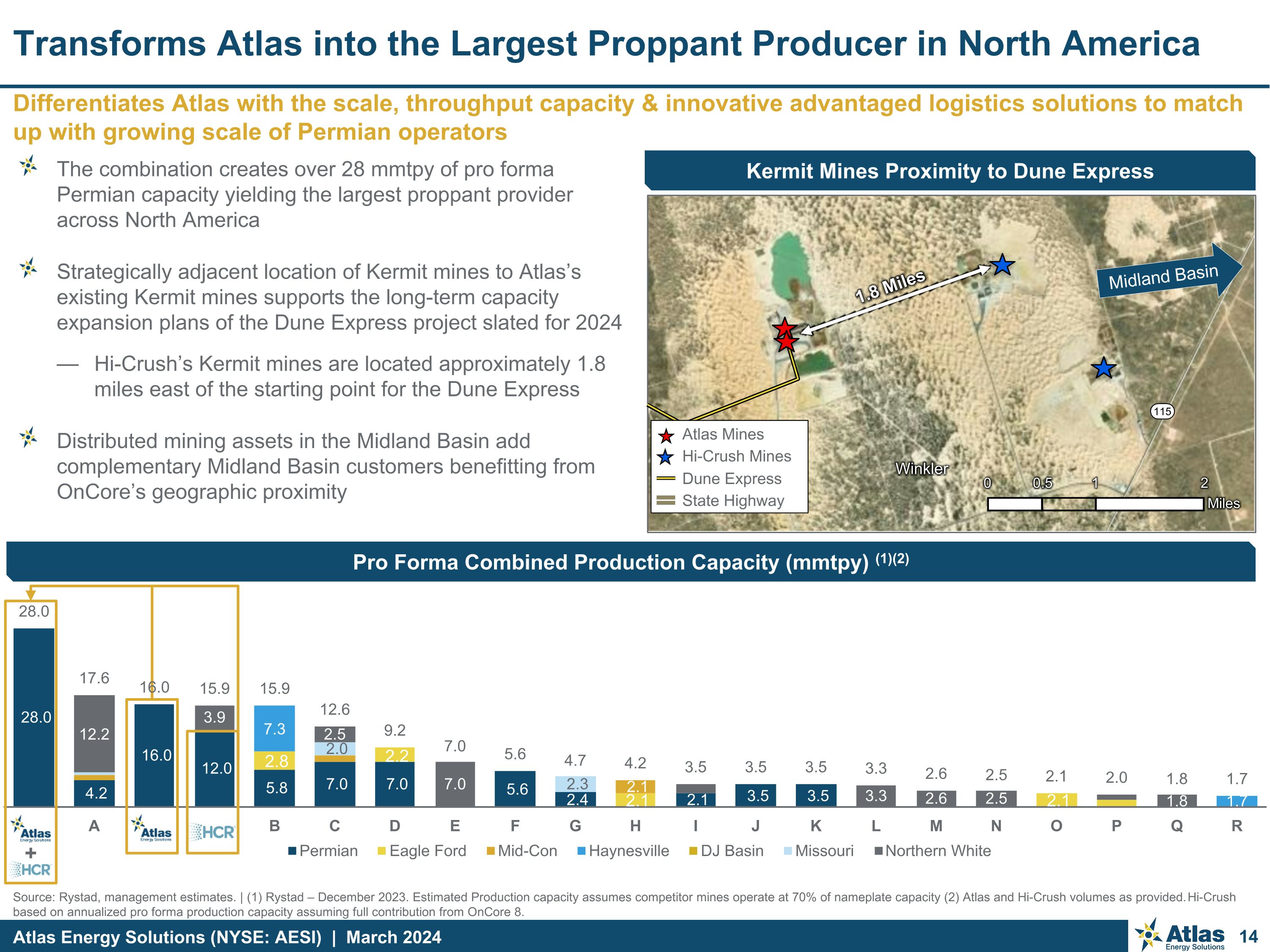Pick the Northern White legend color square
The image size is (1270, 952).
coord(878,851)
